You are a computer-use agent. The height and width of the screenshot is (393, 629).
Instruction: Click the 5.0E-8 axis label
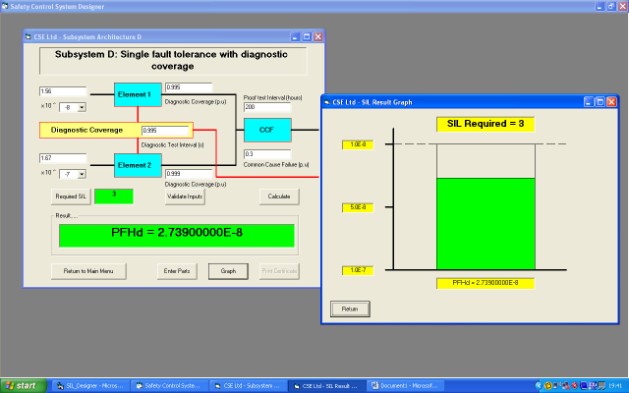point(358,207)
